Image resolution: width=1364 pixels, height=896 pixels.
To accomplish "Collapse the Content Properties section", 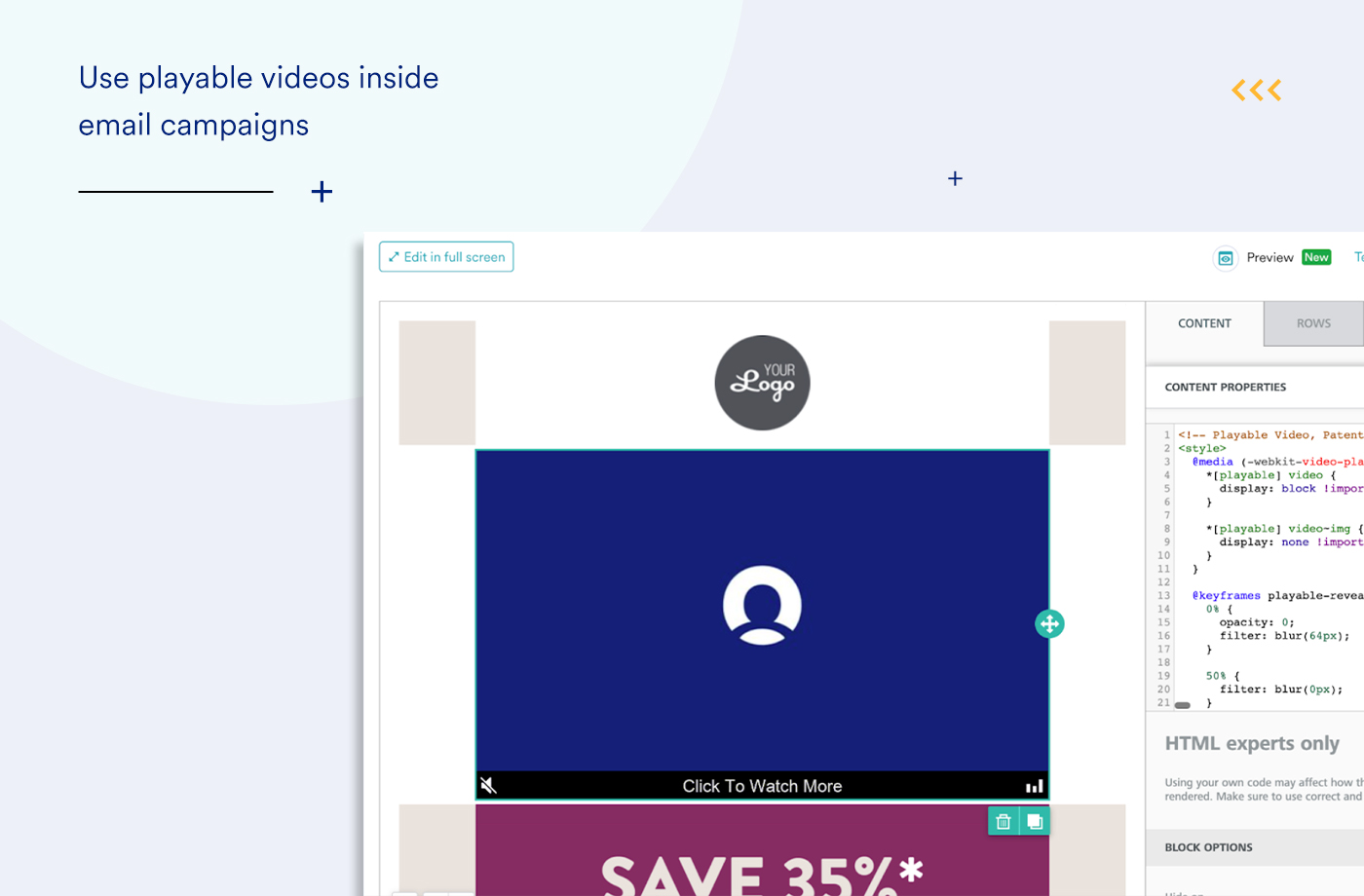I will (x=1225, y=387).
